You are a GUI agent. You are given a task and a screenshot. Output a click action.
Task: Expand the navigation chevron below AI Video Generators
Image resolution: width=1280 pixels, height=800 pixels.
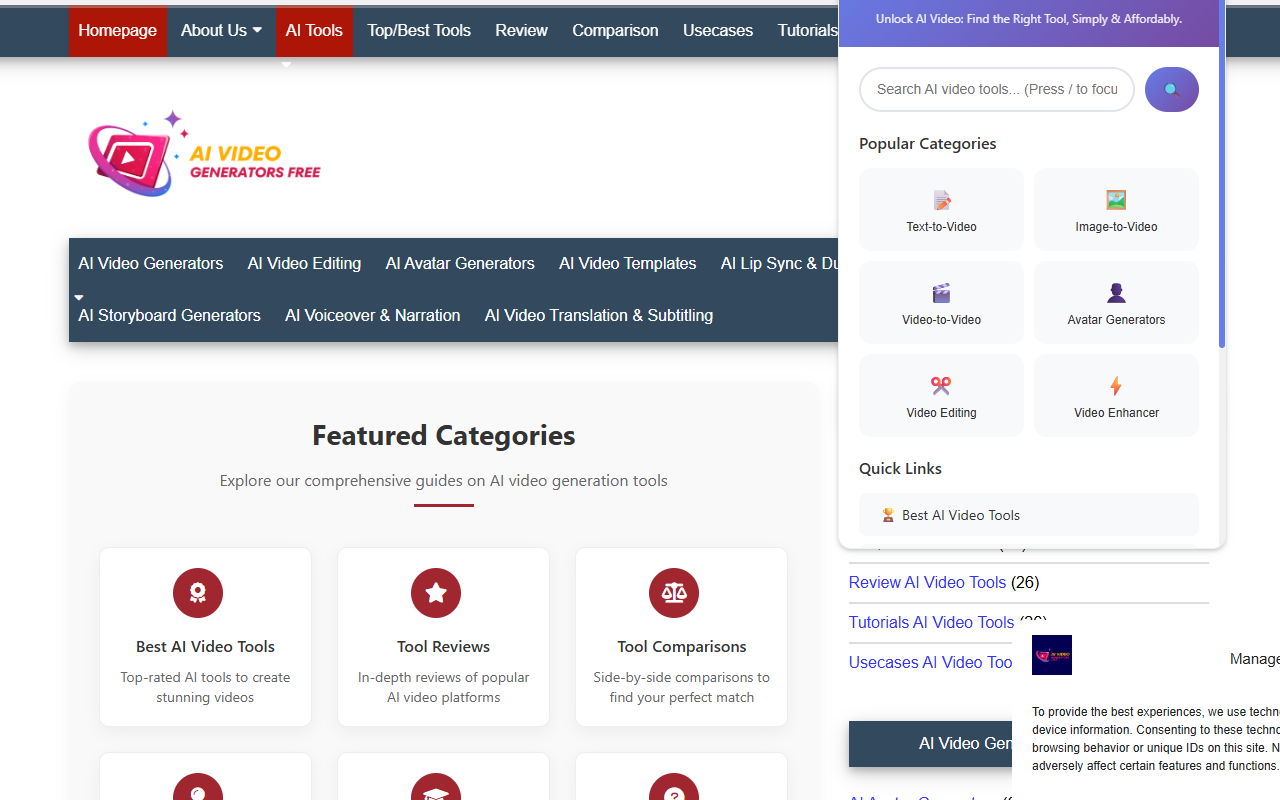pyautogui.click(x=78, y=296)
